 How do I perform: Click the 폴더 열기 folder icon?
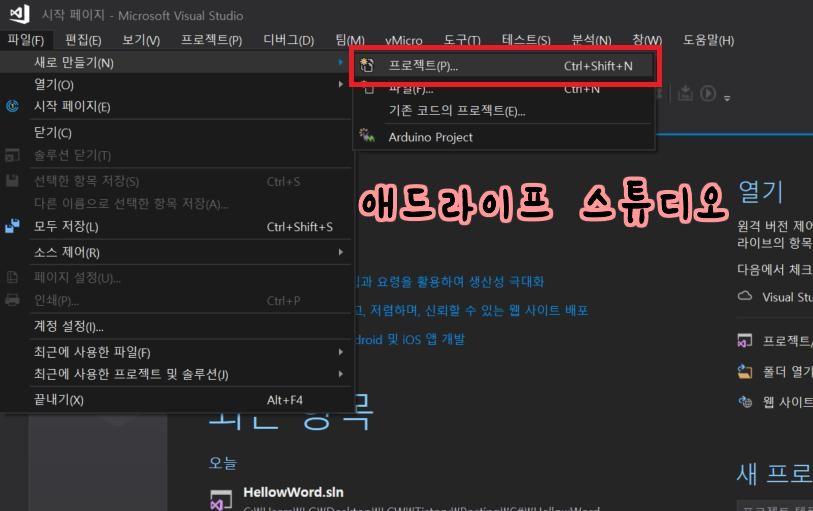pyautogui.click(x=745, y=371)
